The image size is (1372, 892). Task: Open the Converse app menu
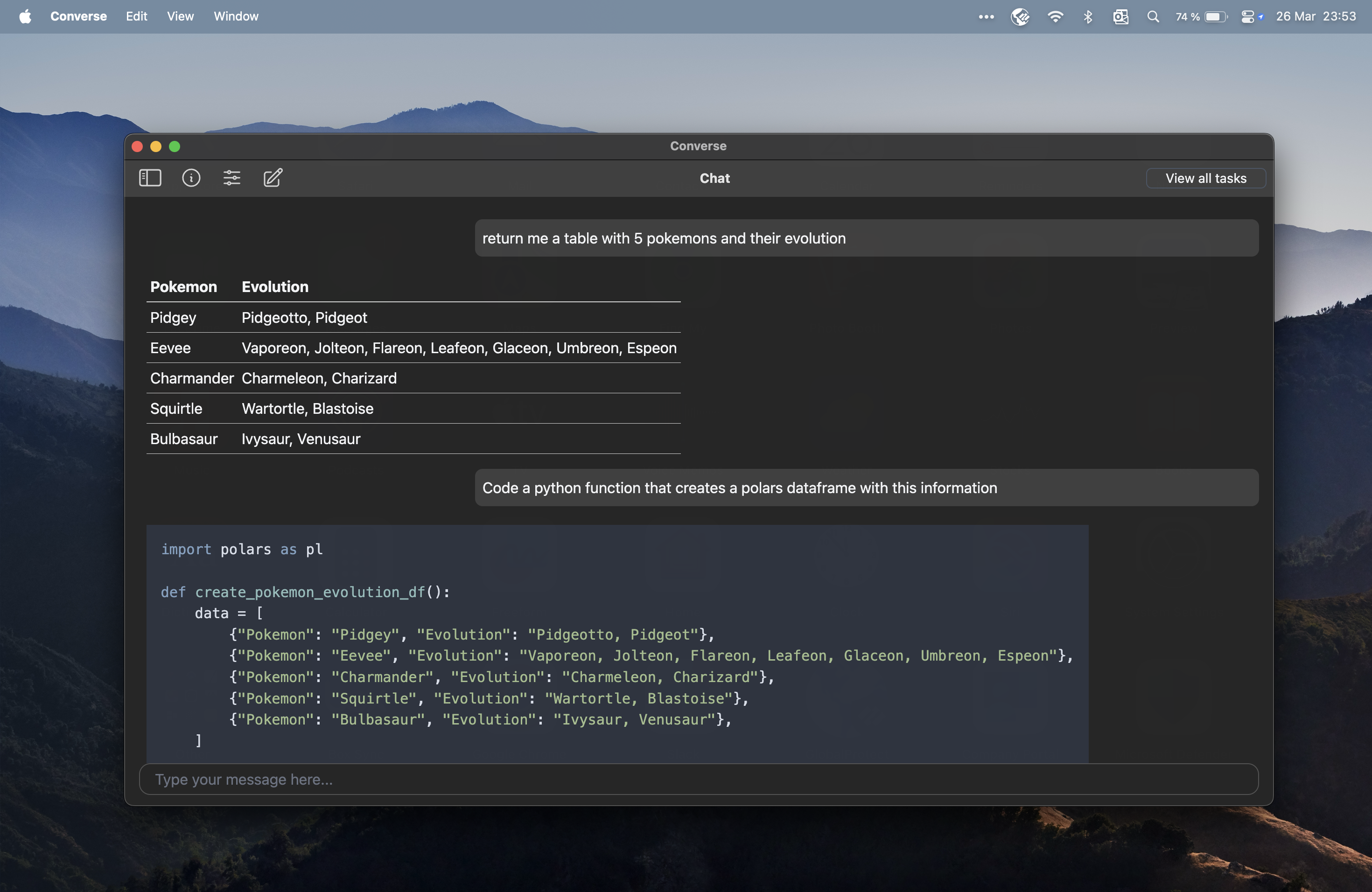[78, 16]
